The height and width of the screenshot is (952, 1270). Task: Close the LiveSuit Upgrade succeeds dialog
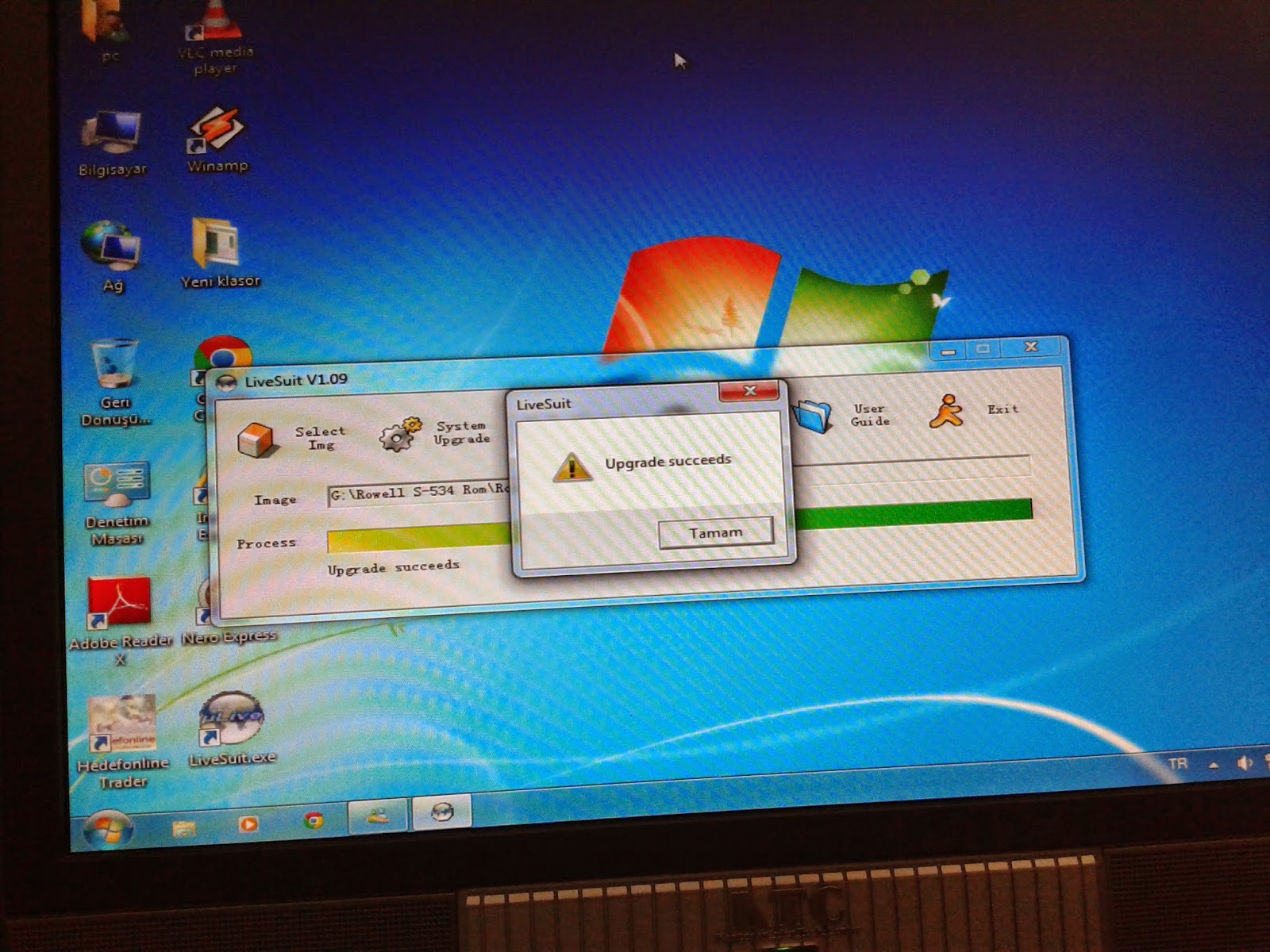(749, 391)
